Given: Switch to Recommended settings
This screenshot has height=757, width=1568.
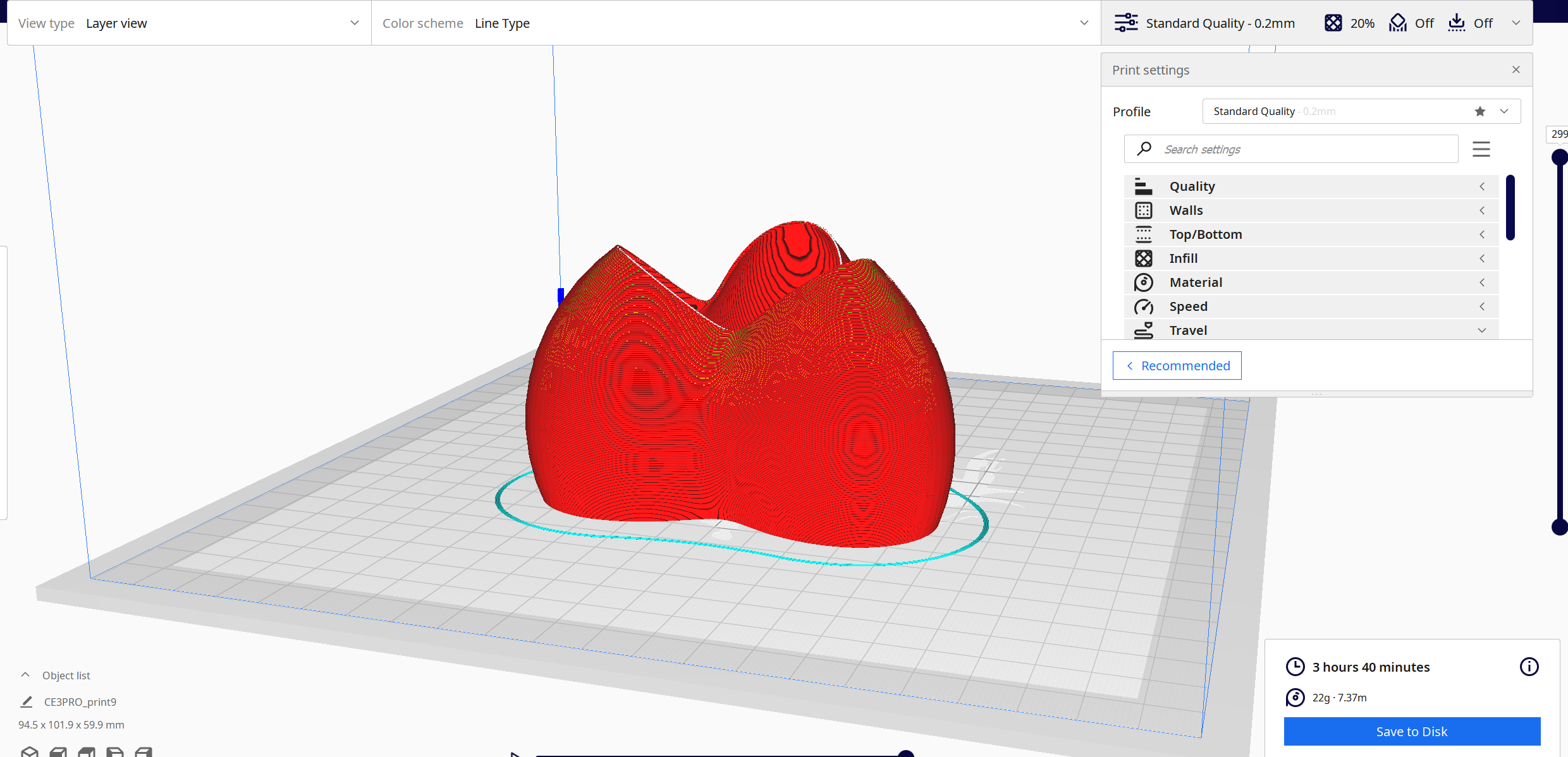Looking at the screenshot, I should pos(1177,366).
